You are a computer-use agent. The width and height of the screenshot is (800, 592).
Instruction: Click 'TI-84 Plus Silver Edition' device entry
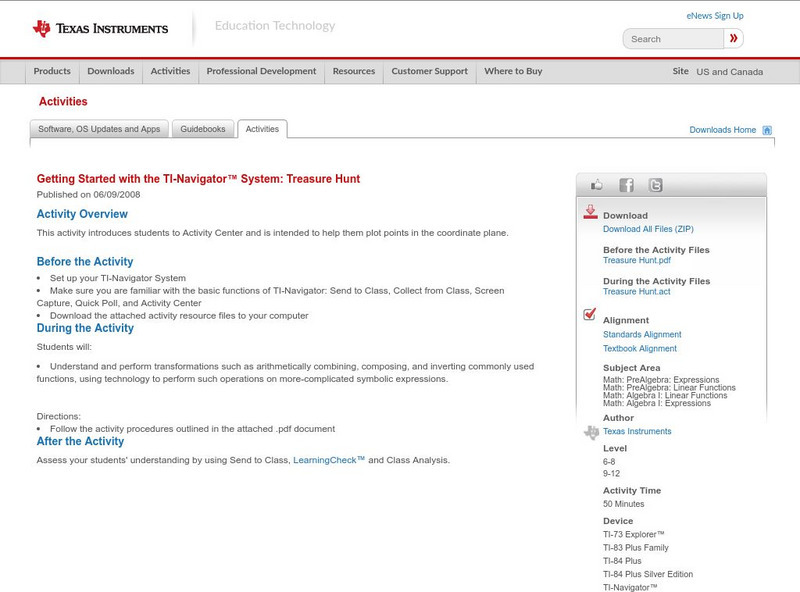[x=647, y=574]
